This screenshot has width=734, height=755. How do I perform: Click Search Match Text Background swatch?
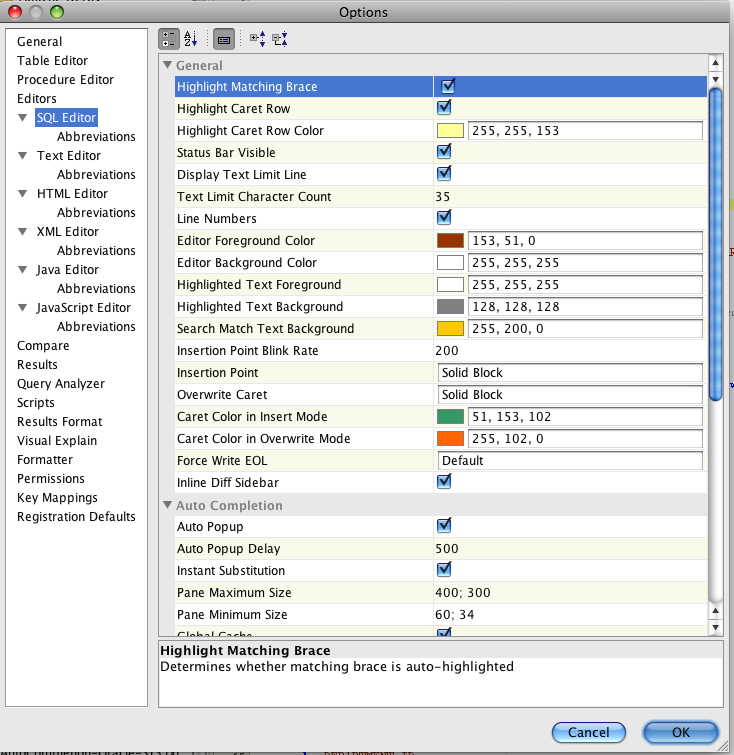[450, 328]
